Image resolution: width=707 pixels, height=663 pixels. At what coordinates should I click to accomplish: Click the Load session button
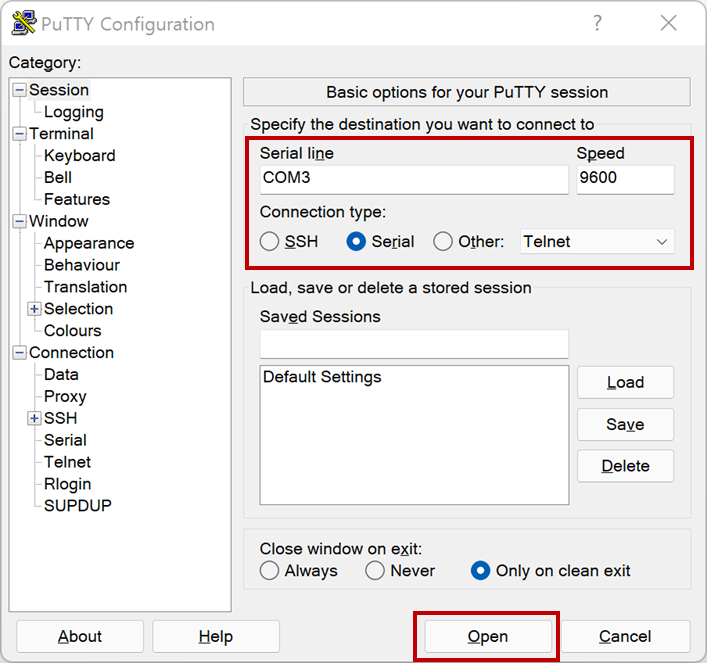tap(625, 382)
